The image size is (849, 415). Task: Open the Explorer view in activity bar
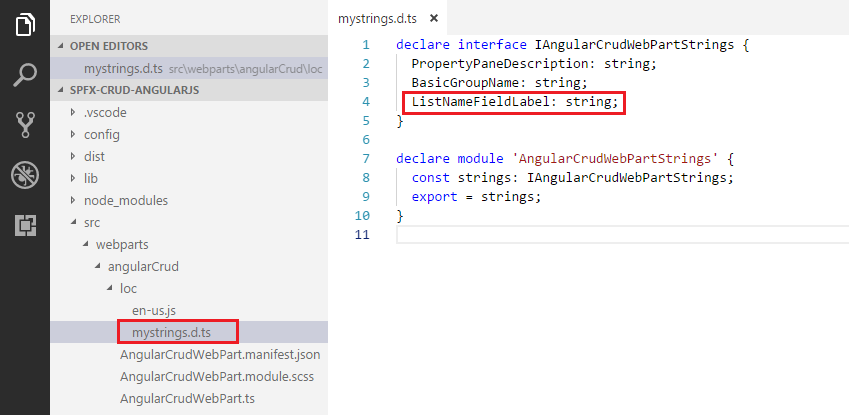(25, 24)
